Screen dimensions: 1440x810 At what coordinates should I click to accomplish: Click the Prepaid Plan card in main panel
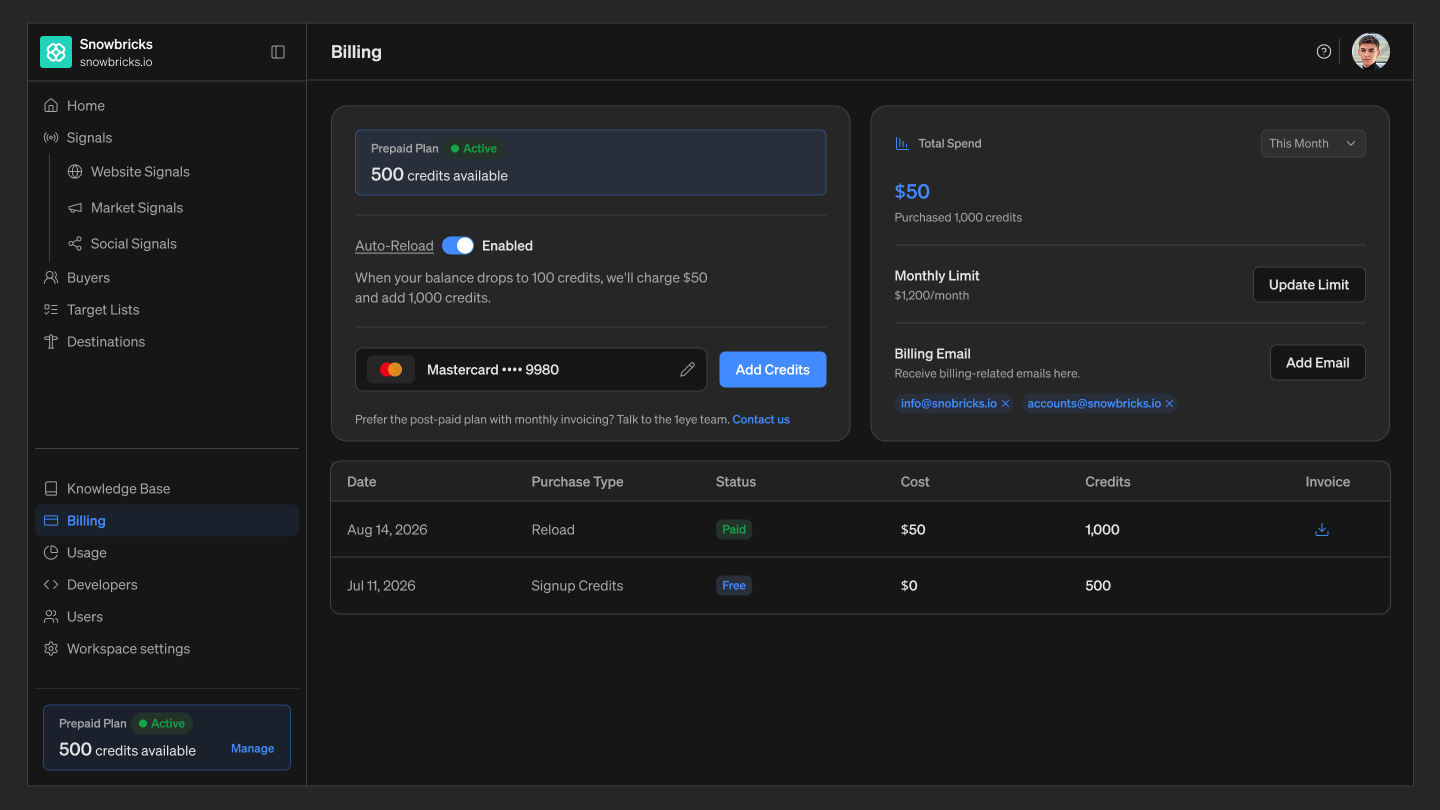click(591, 162)
